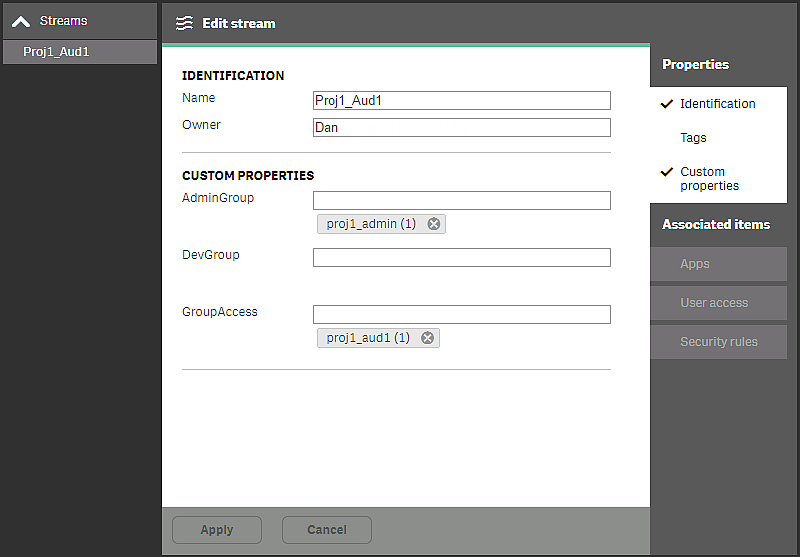
Task: Toggle the Tags properties section
Action: pos(693,138)
